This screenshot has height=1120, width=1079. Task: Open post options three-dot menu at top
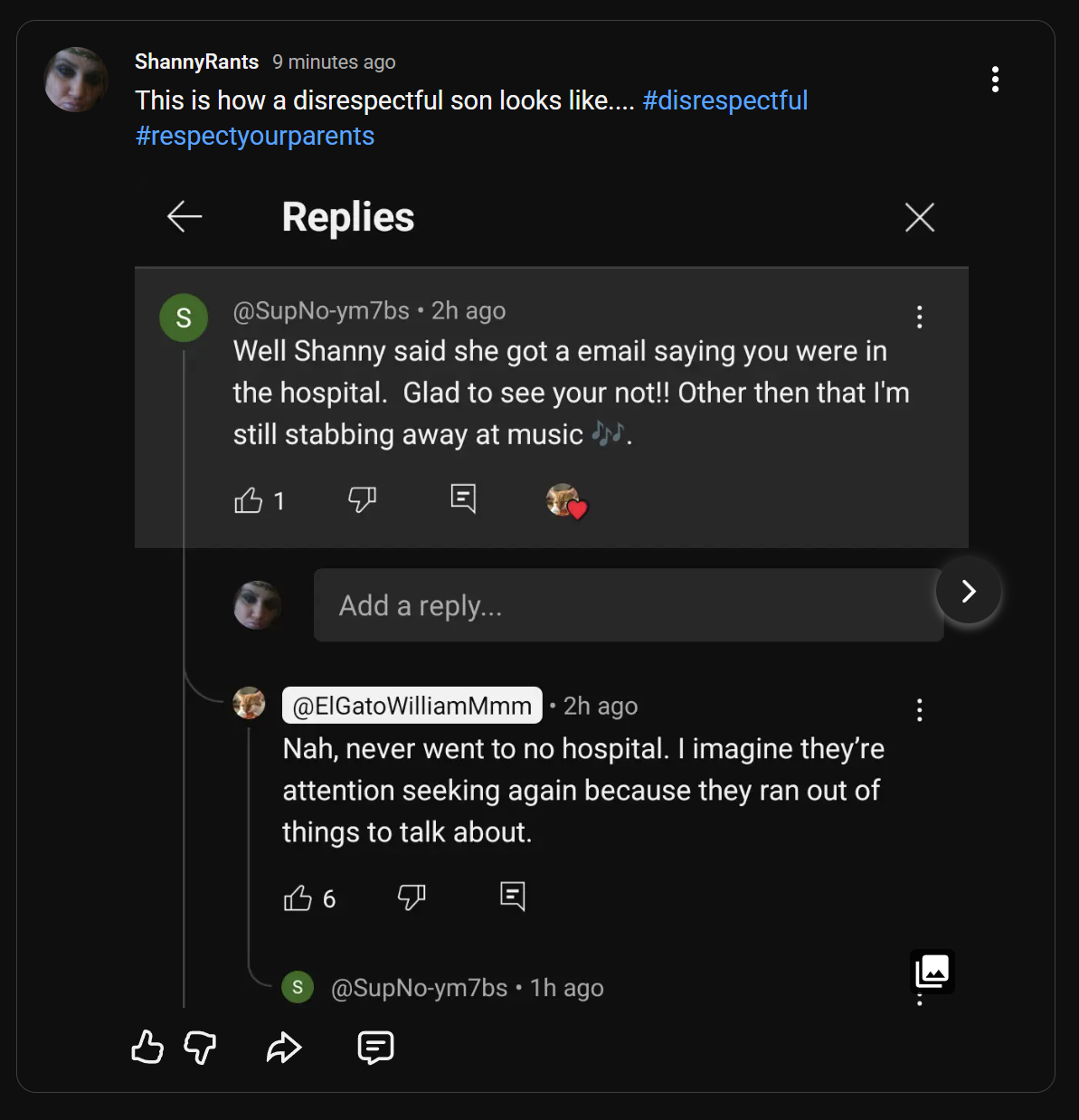point(995,80)
